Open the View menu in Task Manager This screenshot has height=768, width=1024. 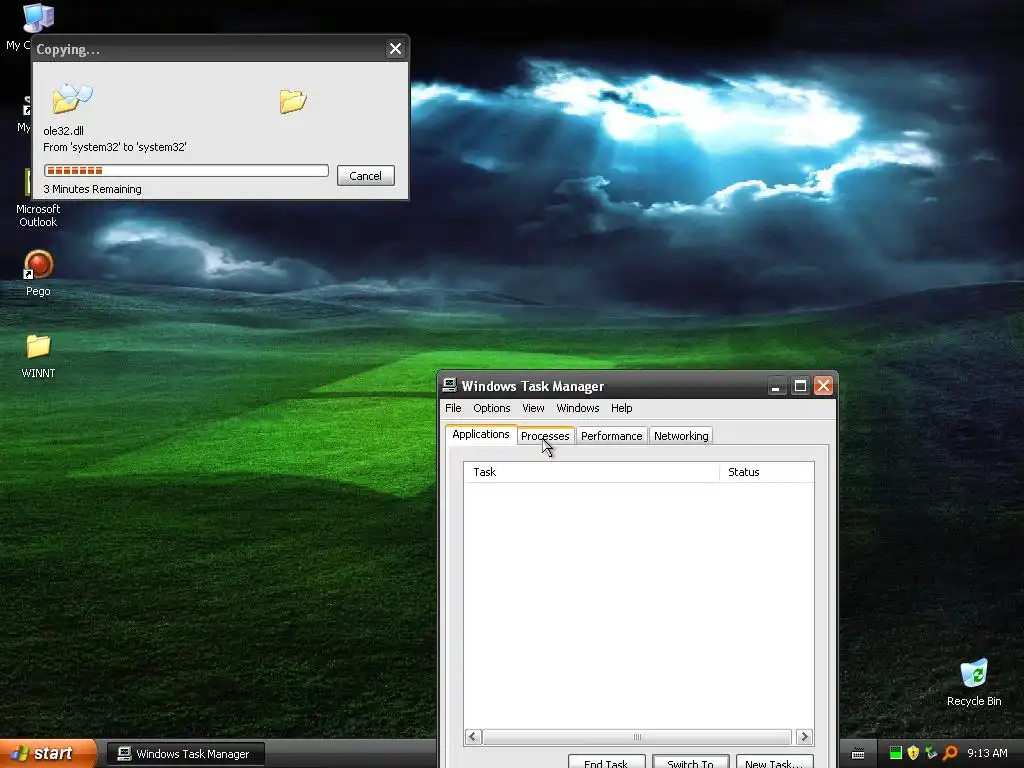[x=533, y=408]
